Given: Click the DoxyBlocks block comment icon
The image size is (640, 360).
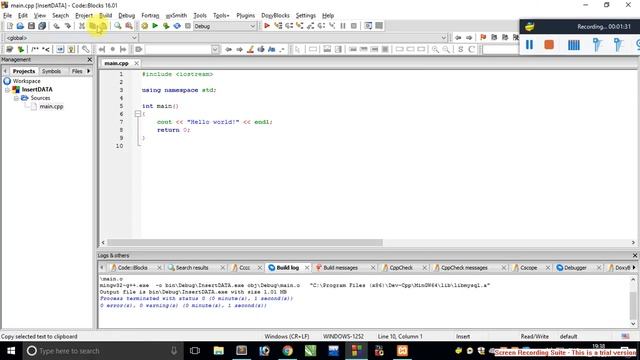Looking at the screenshot, I should click(35, 49).
